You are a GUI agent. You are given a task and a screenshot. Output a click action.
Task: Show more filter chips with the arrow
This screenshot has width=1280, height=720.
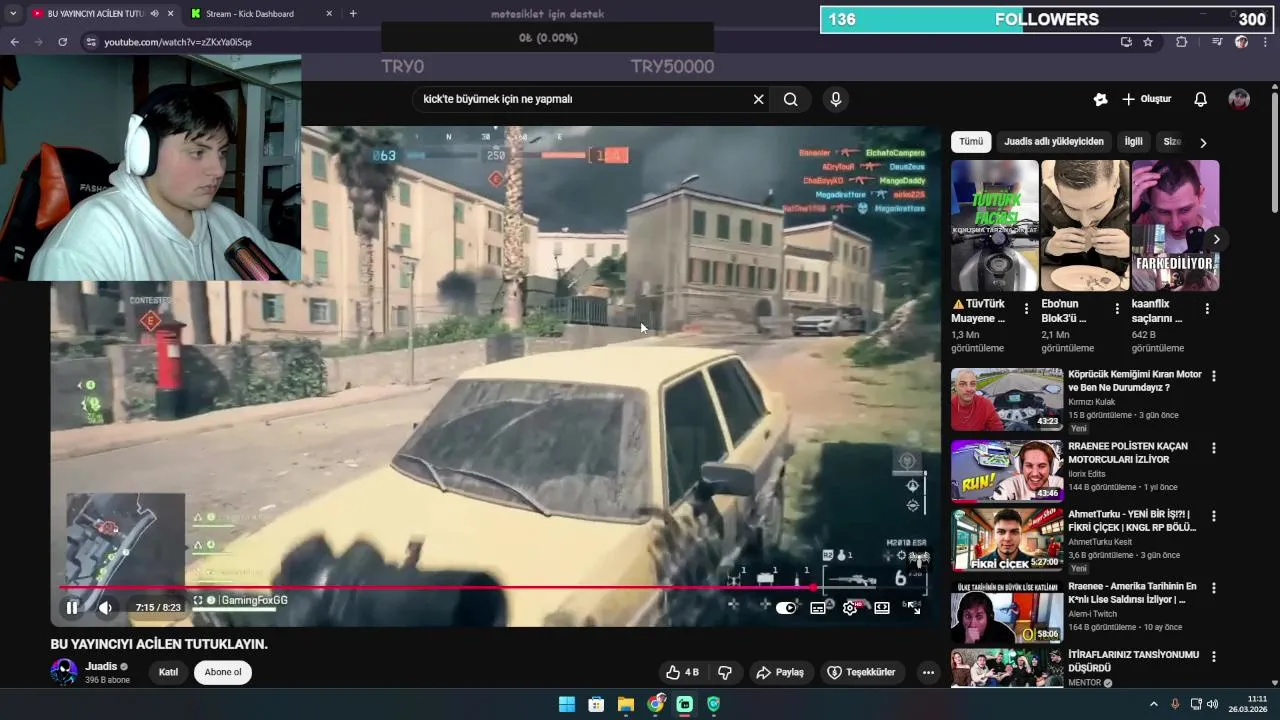(1203, 143)
